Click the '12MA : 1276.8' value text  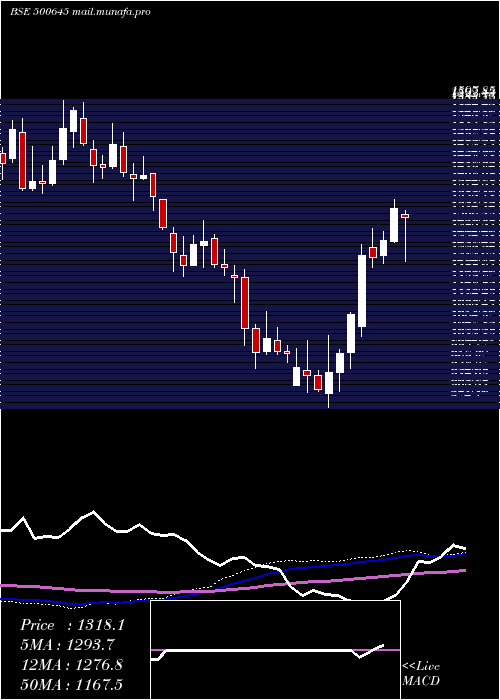(x=72, y=665)
